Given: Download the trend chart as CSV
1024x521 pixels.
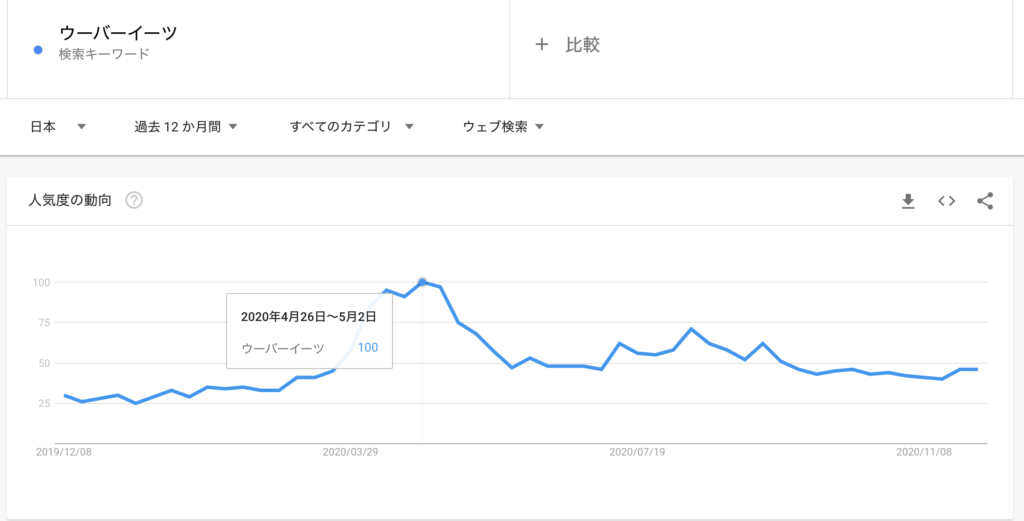Looking at the screenshot, I should tap(908, 201).
